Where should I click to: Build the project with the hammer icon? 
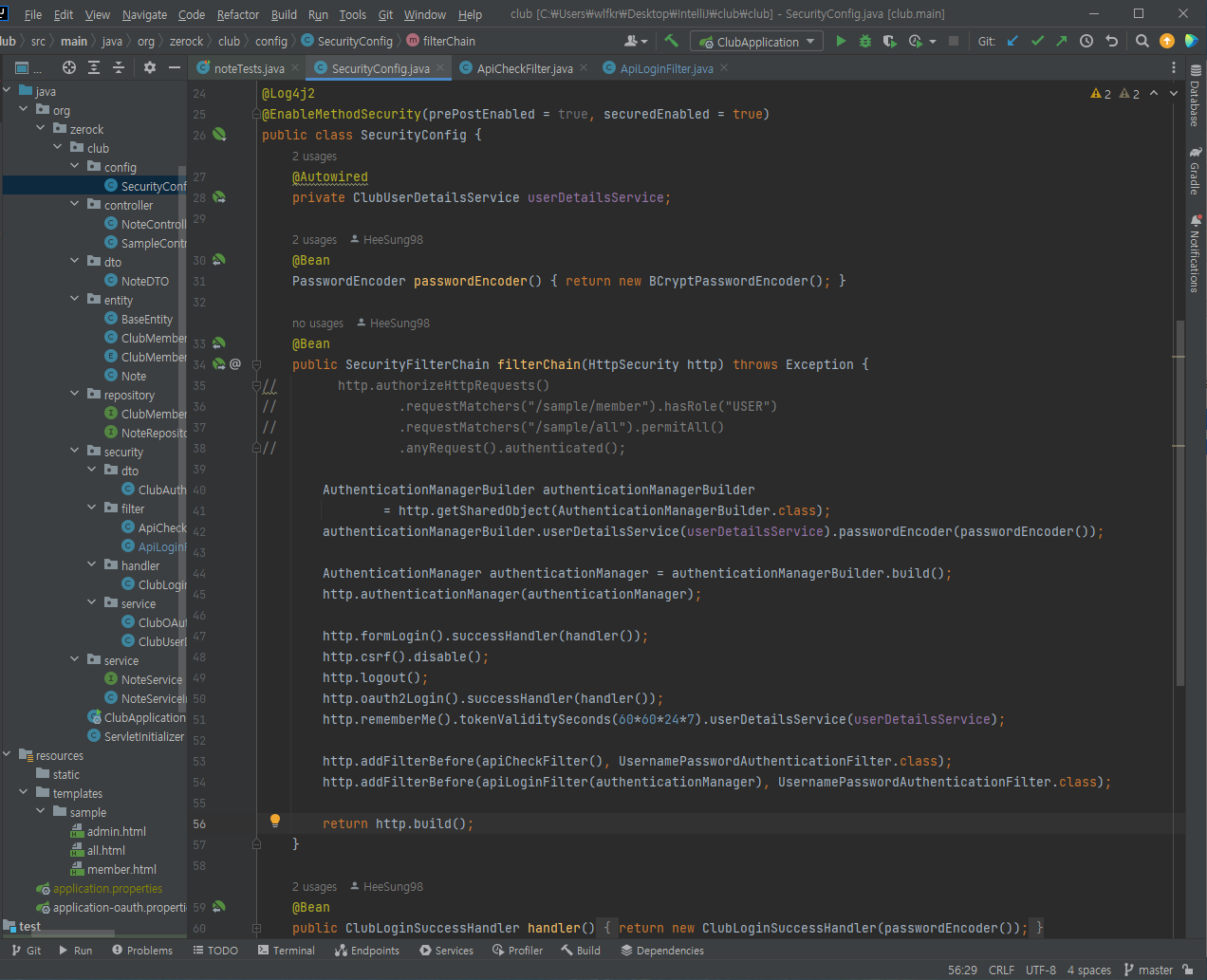[x=671, y=41]
